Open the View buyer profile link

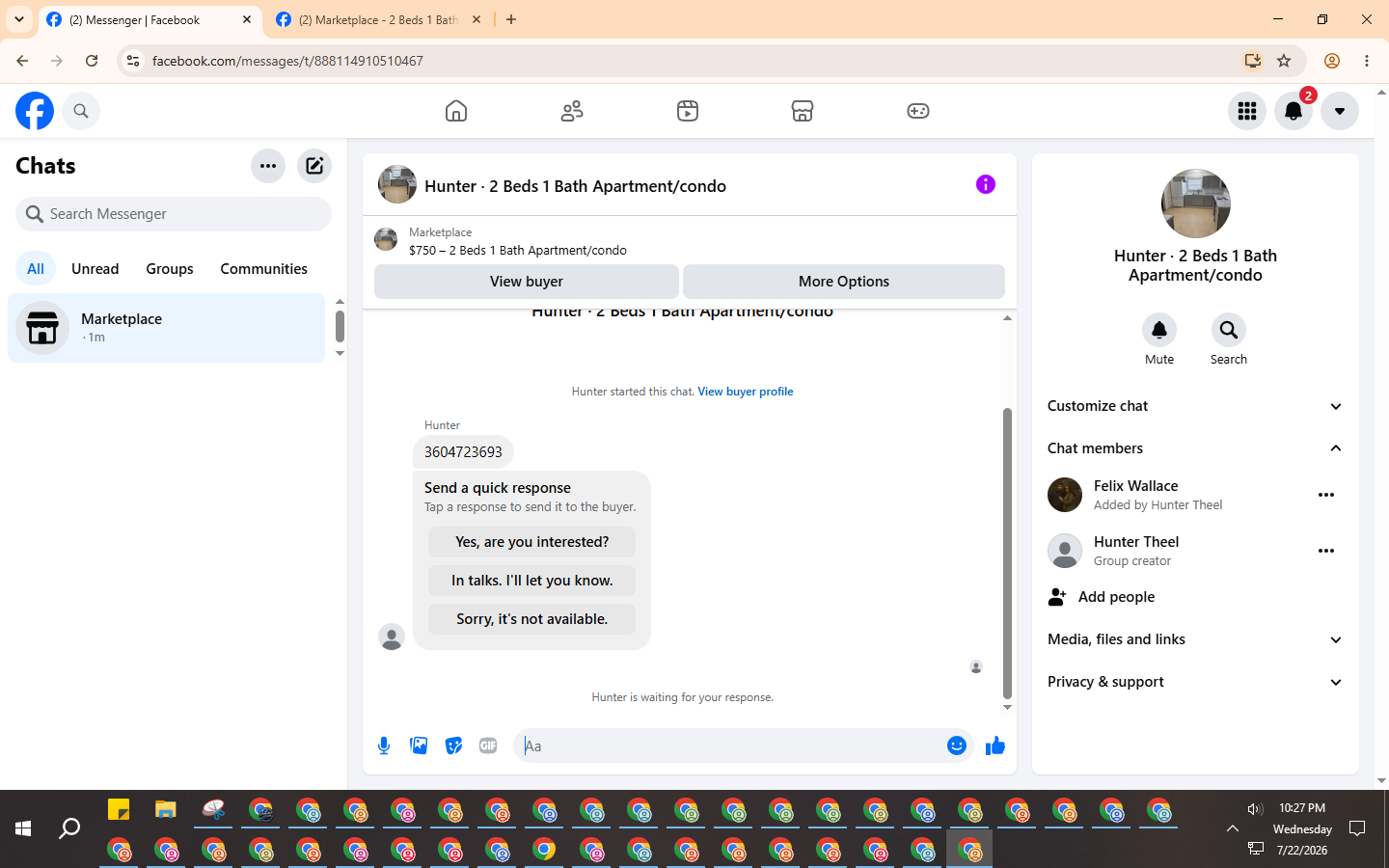point(746,392)
